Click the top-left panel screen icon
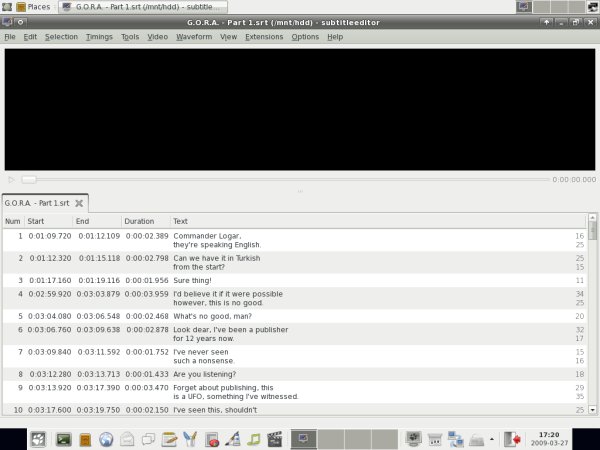 (7, 7)
